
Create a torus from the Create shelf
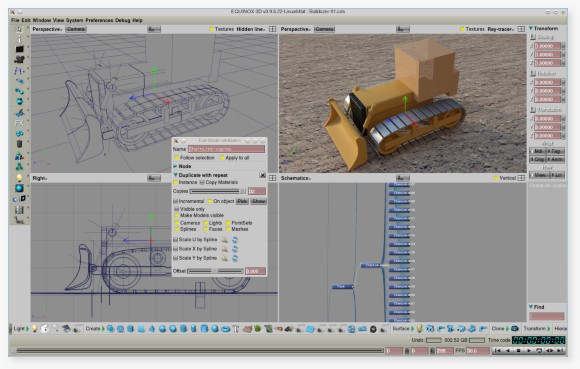[225, 329]
